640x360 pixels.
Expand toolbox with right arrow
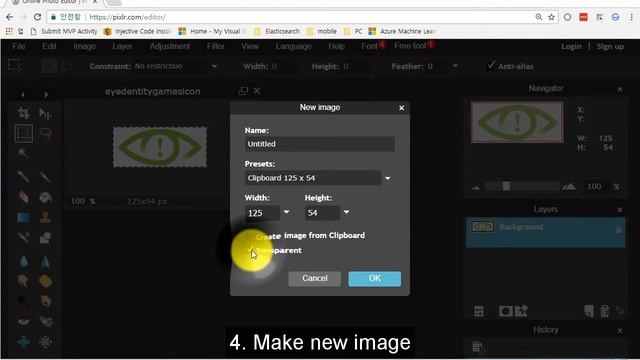[46, 95]
